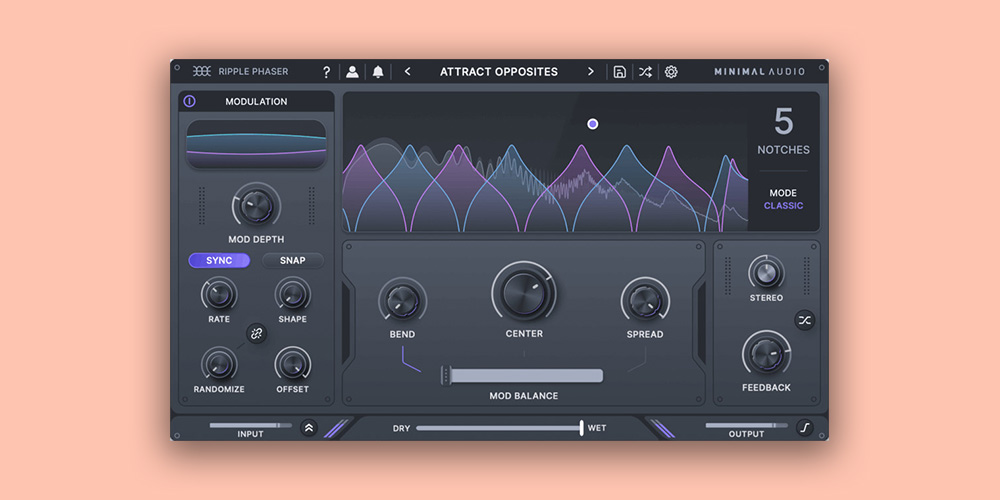Go to previous preset arrow
The image size is (1000, 500).
[x=407, y=72]
